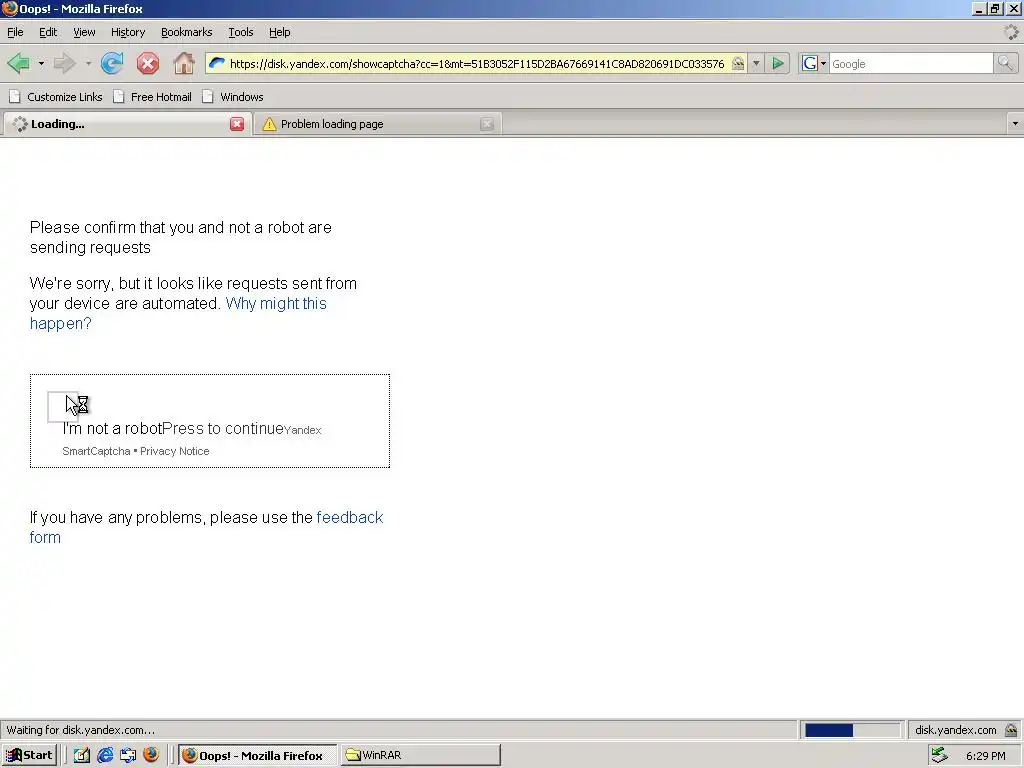
Task: Open the History menu
Action: 128,32
